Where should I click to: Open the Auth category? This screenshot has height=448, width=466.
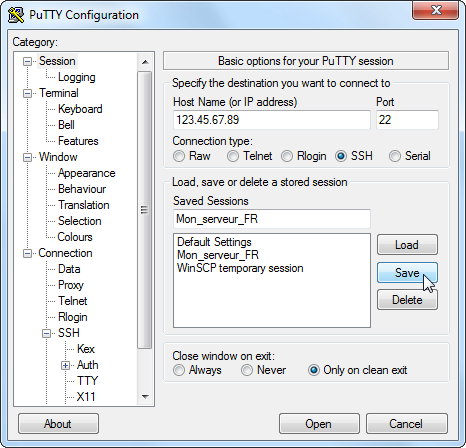87,365
